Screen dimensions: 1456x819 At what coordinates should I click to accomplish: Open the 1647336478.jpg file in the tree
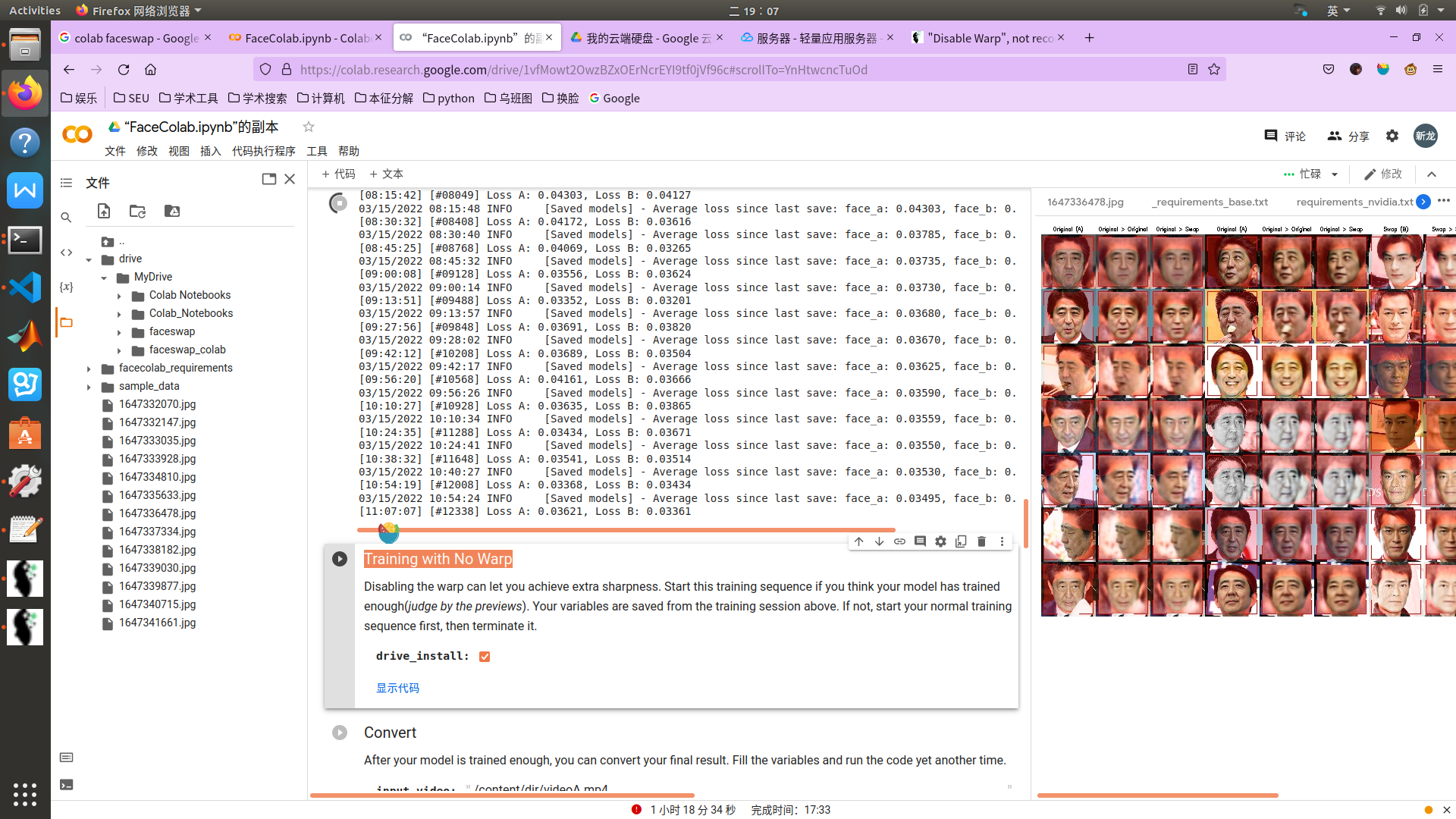157,513
